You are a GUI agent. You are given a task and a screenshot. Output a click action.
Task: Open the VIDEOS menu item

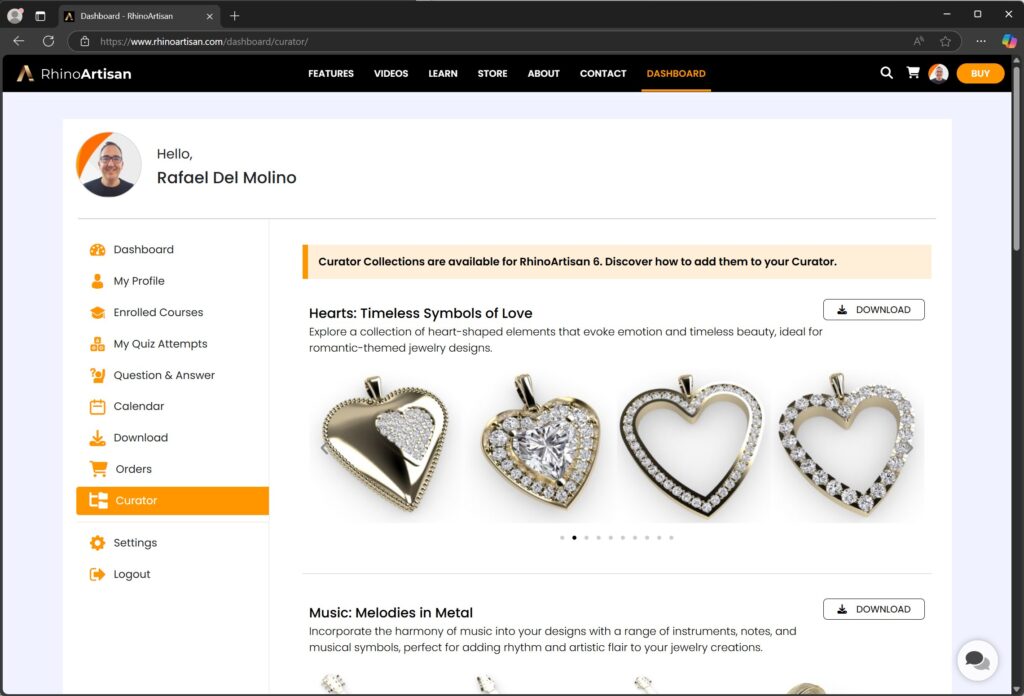point(391,74)
